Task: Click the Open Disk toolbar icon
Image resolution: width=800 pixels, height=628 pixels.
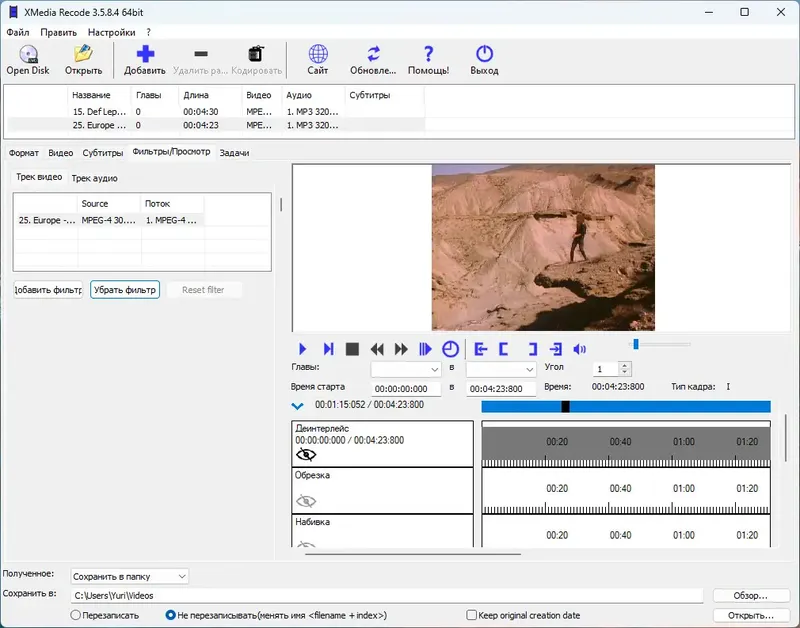Action: click(27, 55)
